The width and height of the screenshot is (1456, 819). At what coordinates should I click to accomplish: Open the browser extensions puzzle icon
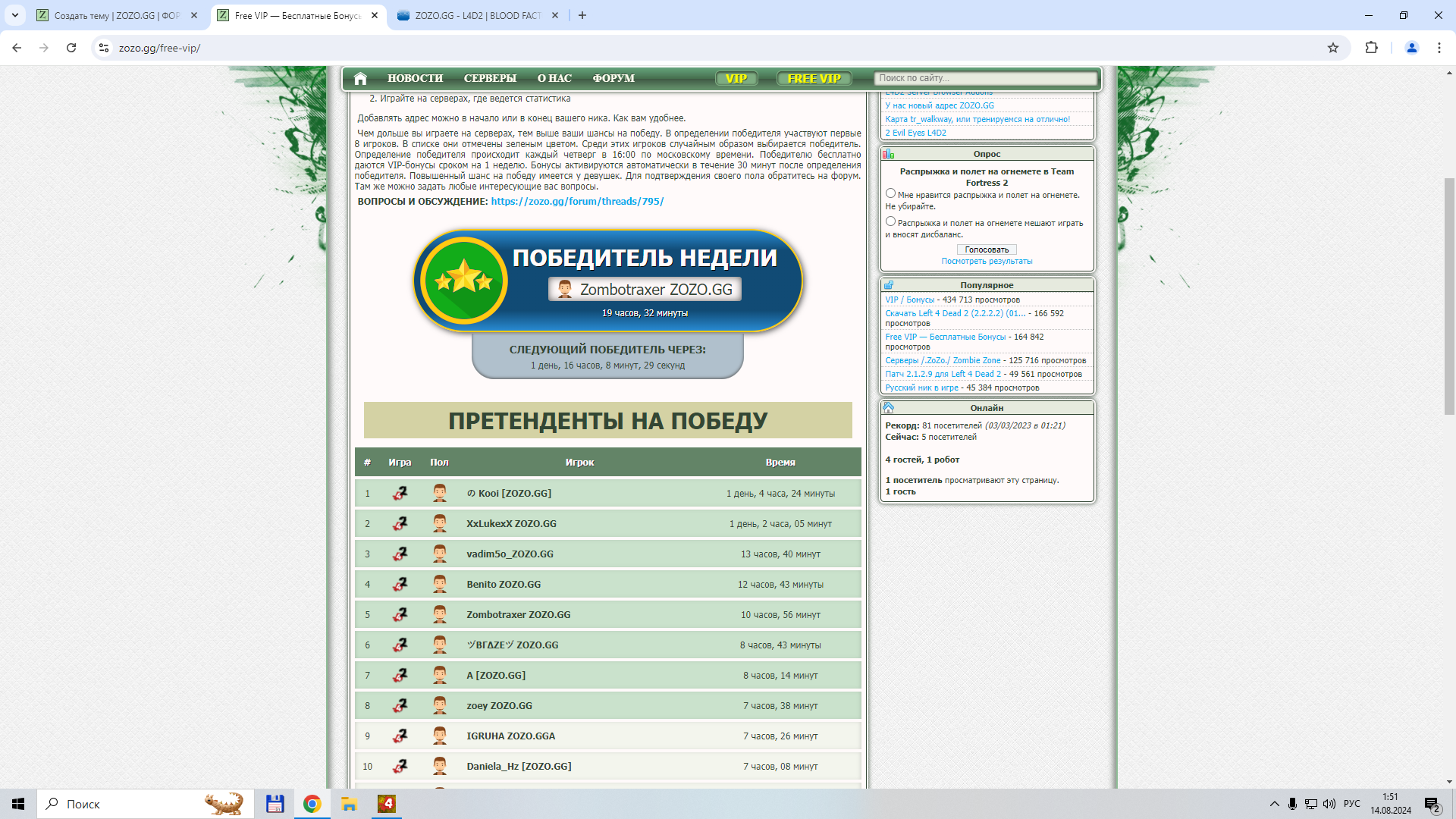click(x=1371, y=48)
